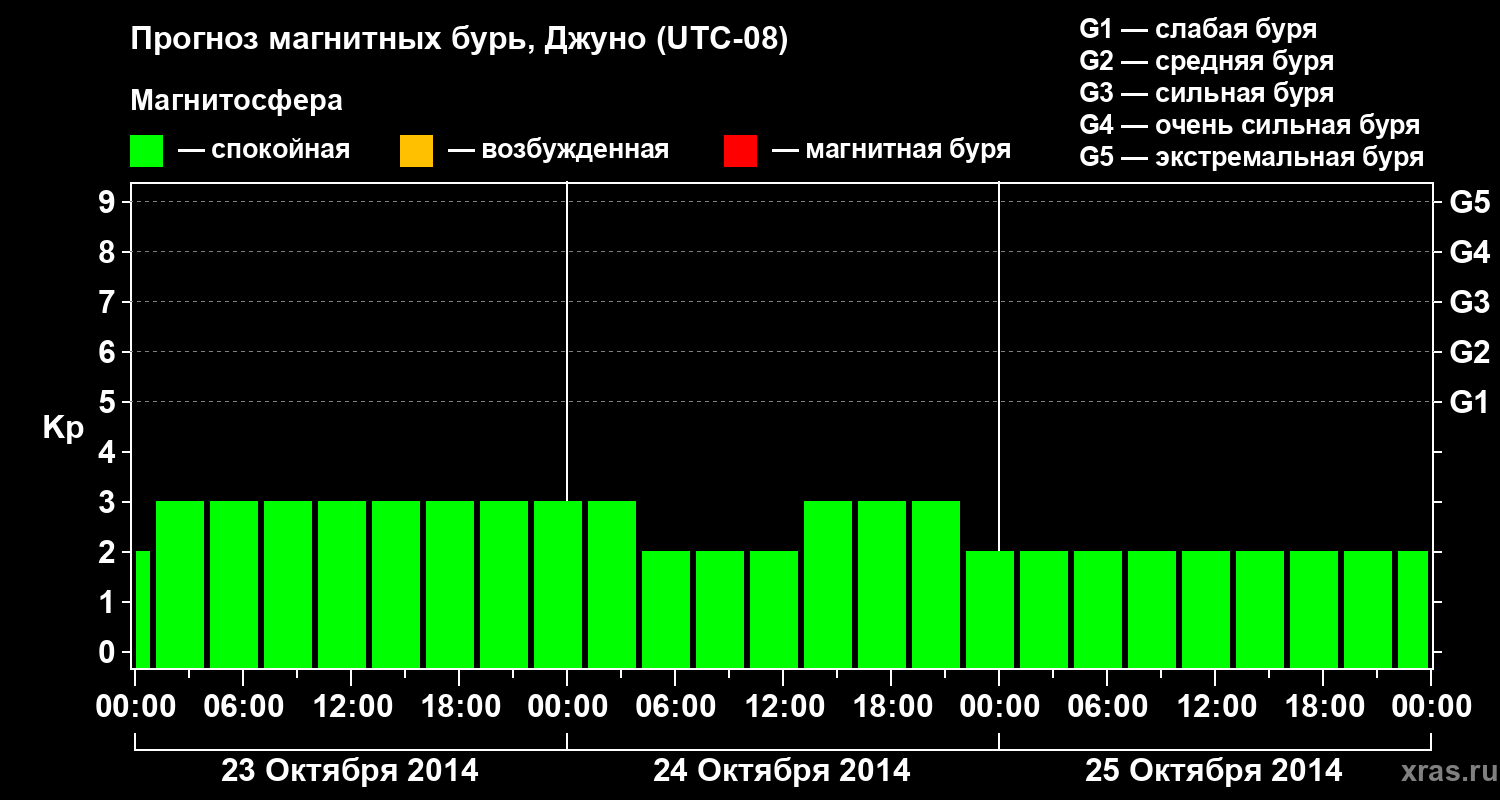Click the final '00:00' label ending 25 October

1431,707
